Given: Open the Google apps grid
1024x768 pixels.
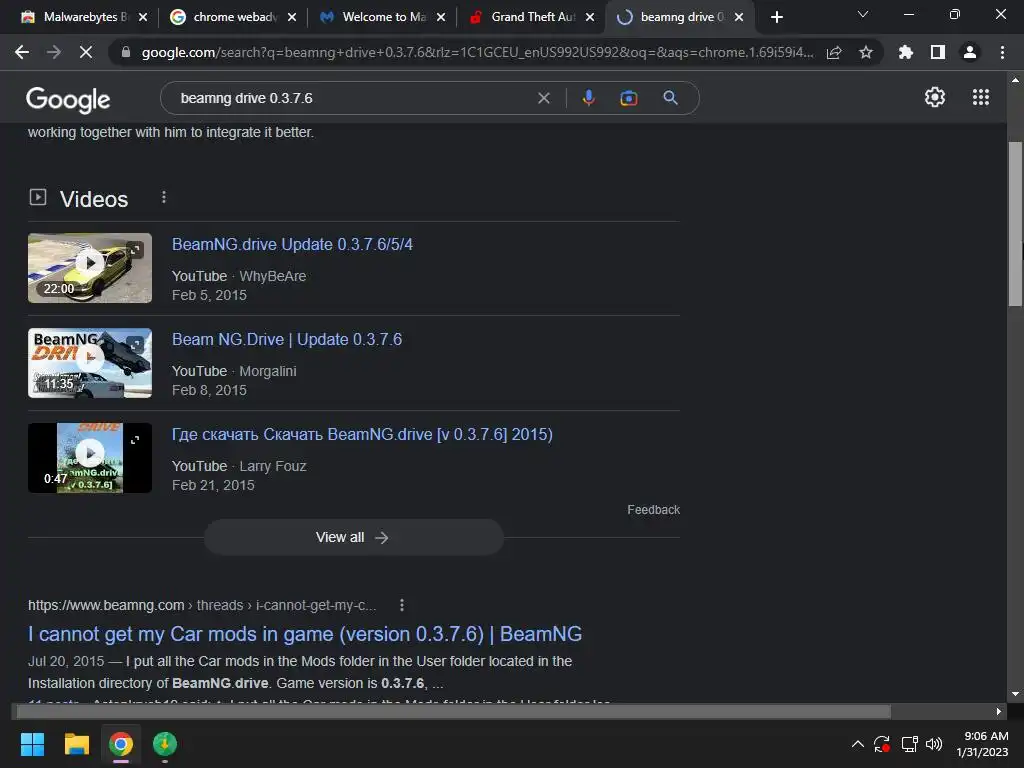Looking at the screenshot, I should click(x=981, y=97).
